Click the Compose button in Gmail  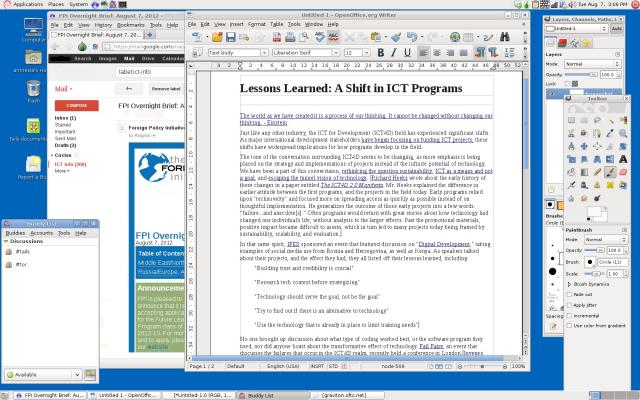click(76, 105)
